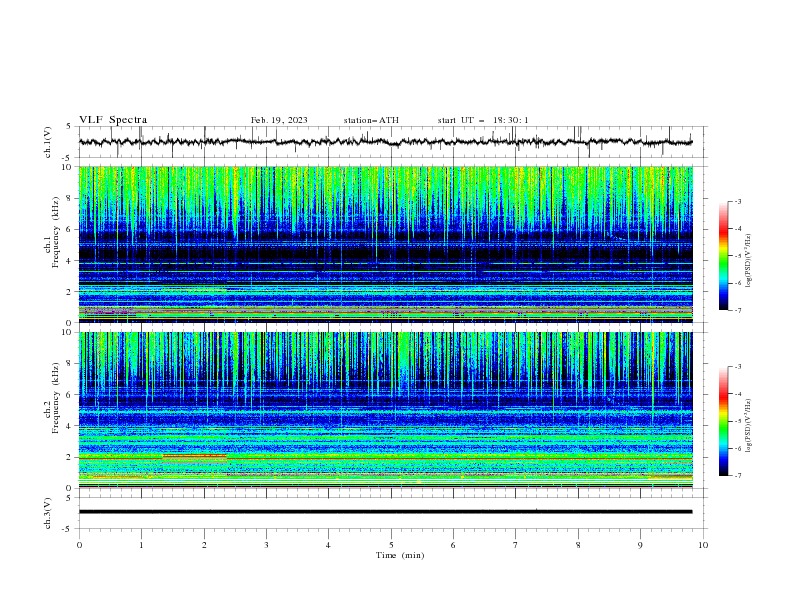
Task: Click time axis tick label "3"
Action: pyautogui.click(x=266, y=545)
